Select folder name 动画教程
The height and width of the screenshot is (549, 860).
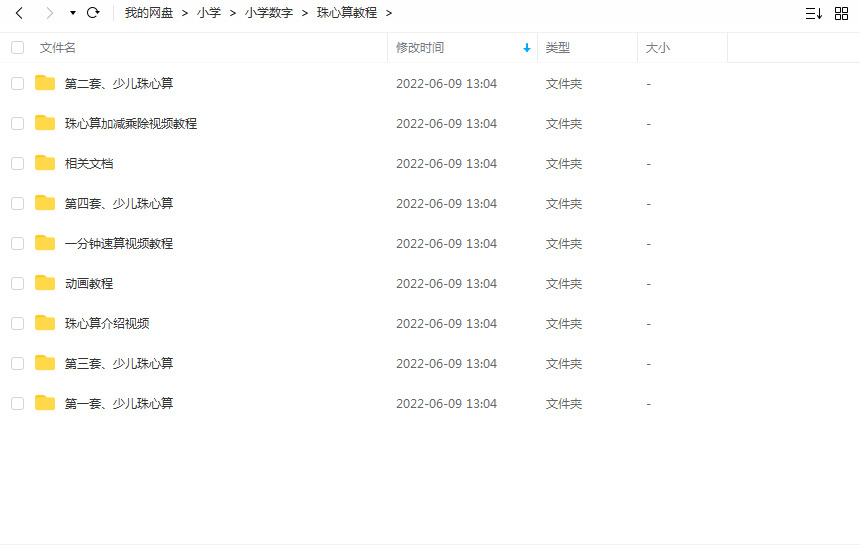click(x=89, y=284)
